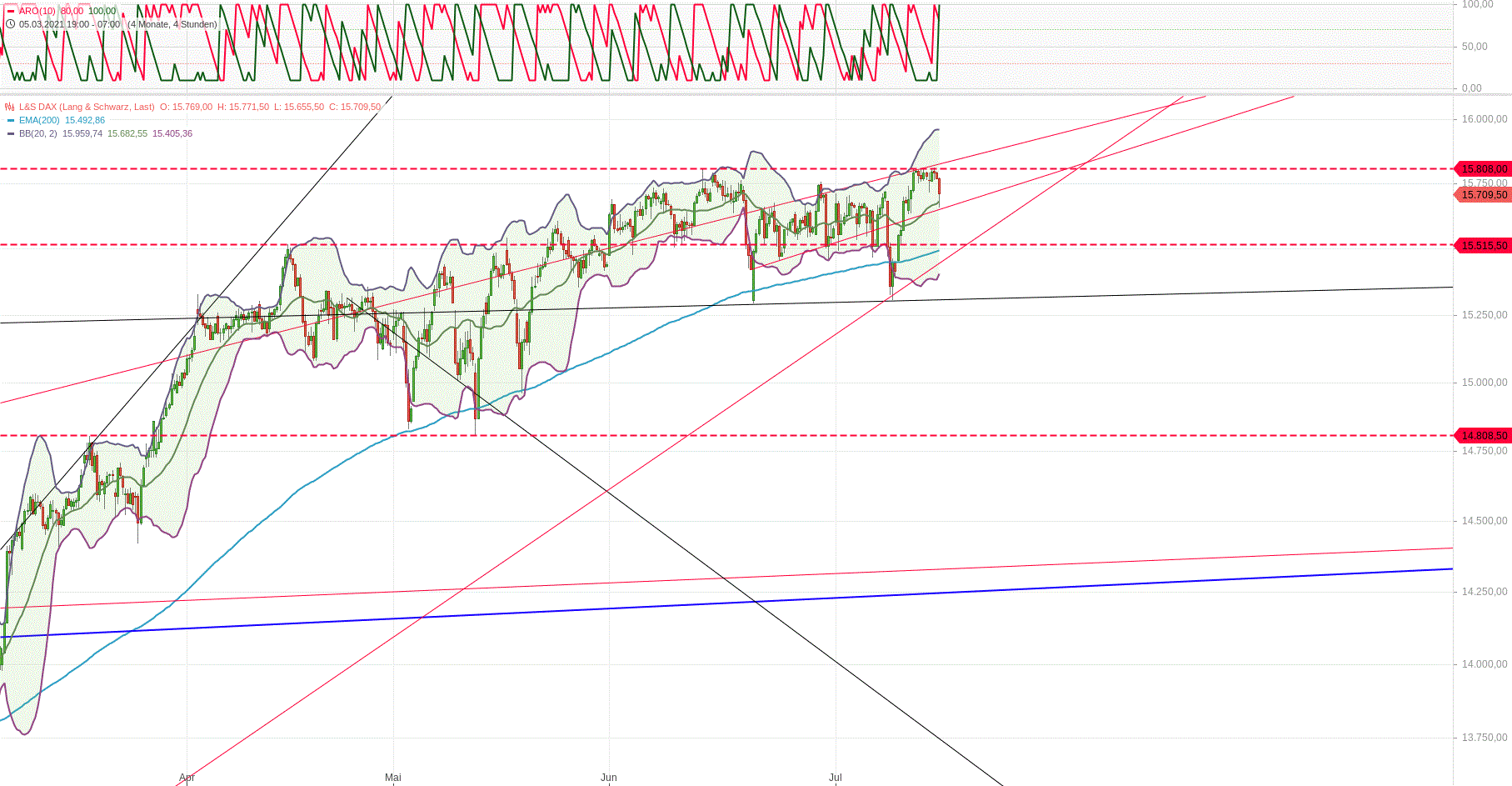The width and height of the screenshot is (1512, 786).
Task: Click the EMA value 15.492,86
Action: (85, 120)
